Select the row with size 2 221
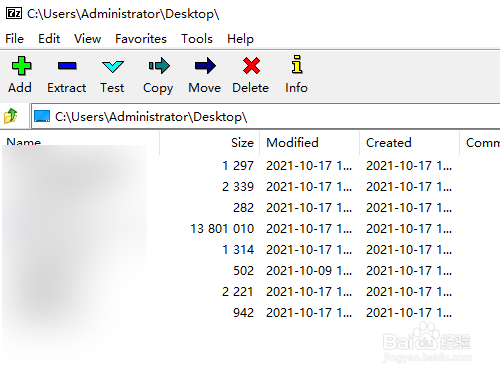 pos(250,292)
